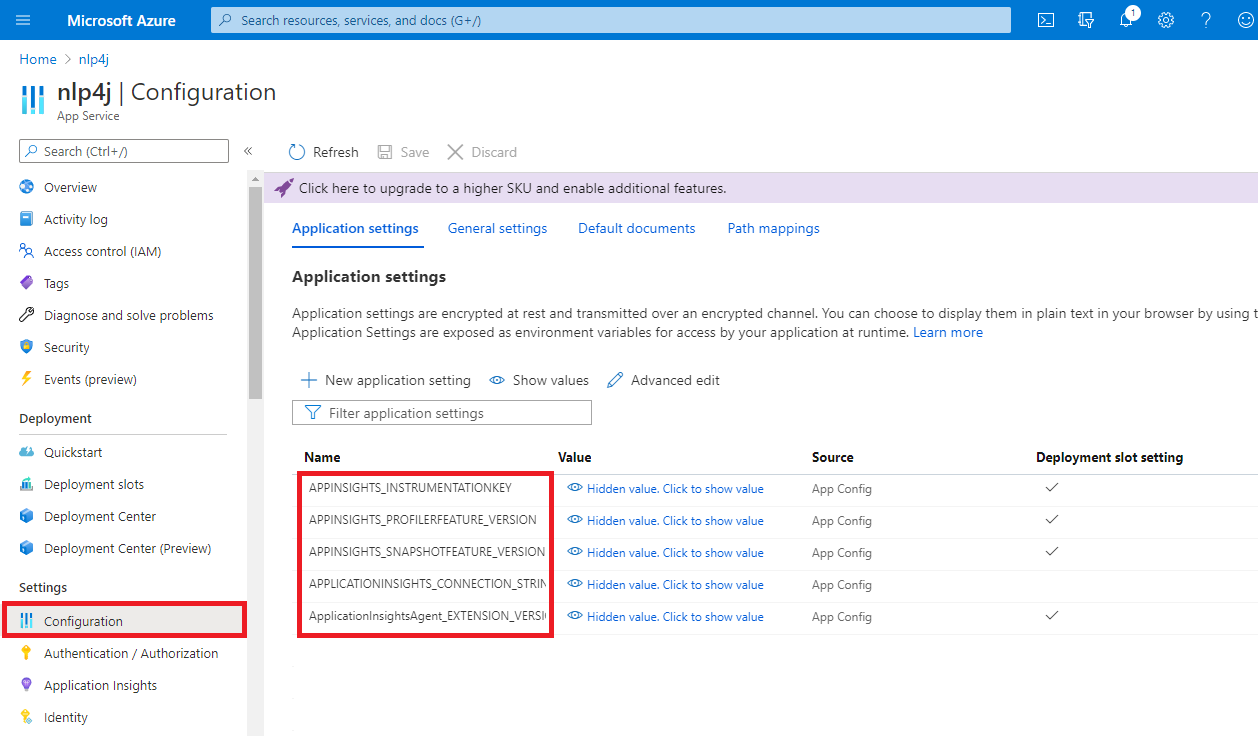Toggle Show values for application settings

point(538,380)
